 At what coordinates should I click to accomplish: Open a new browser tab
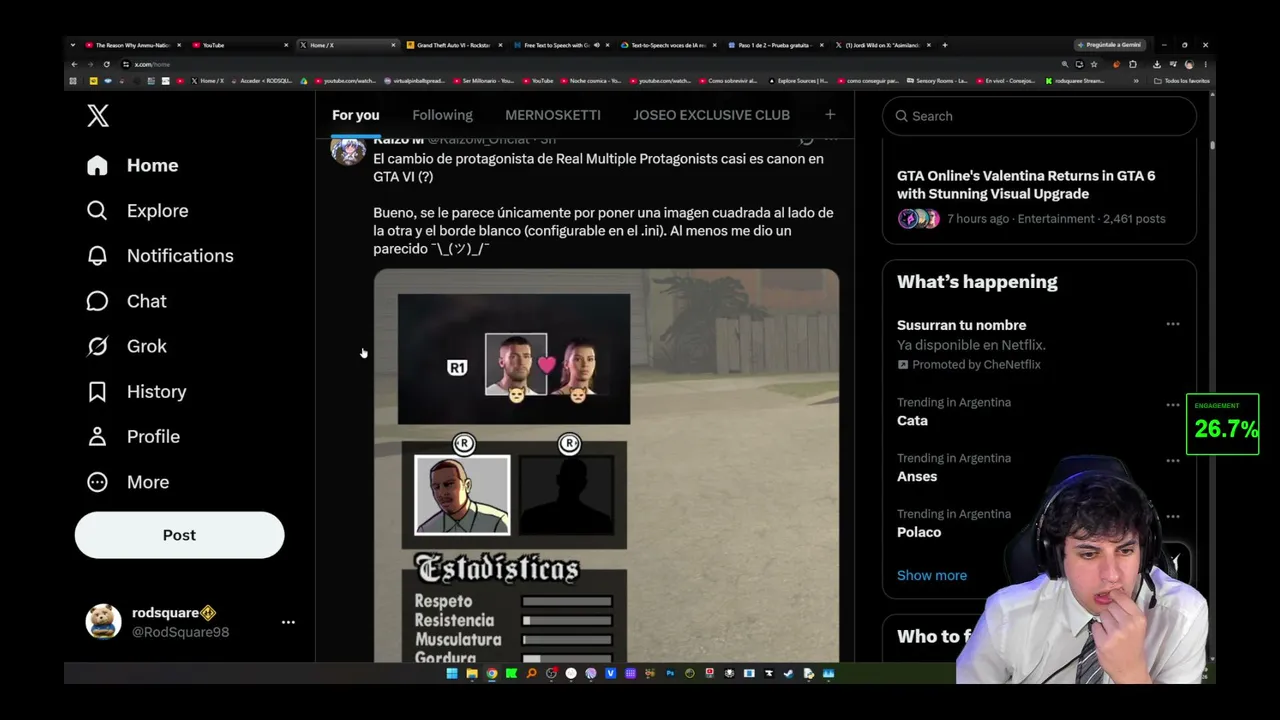[x=945, y=45]
